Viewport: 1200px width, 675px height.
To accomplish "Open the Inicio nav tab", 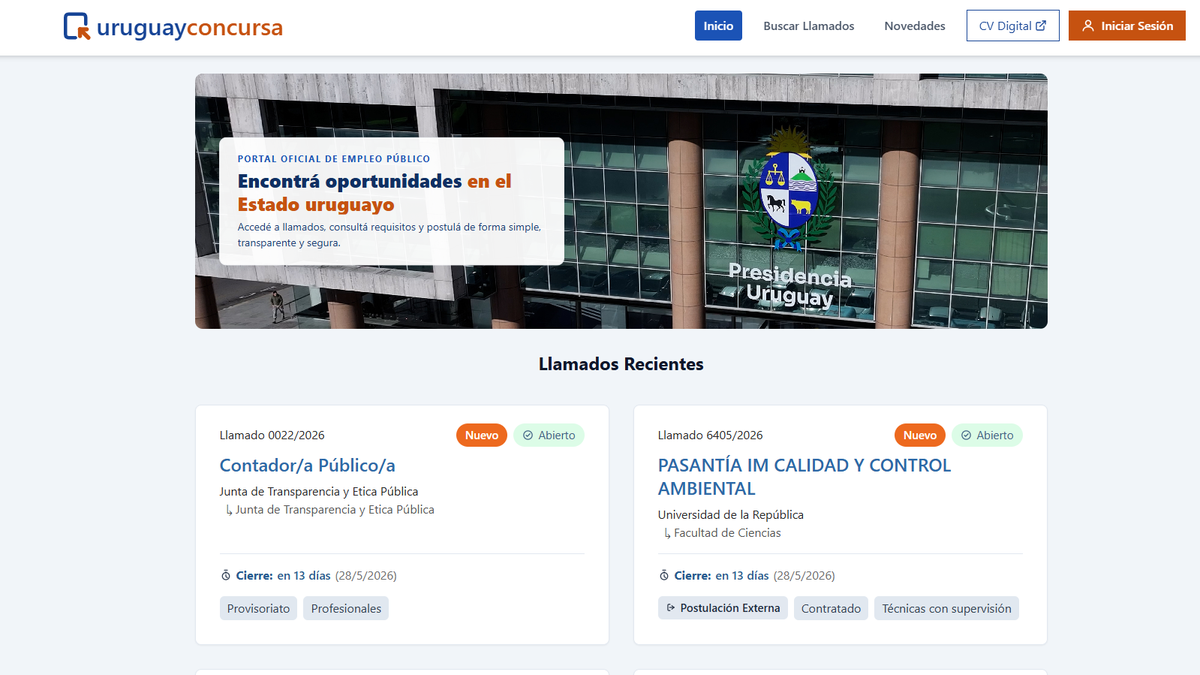I will [718, 26].
